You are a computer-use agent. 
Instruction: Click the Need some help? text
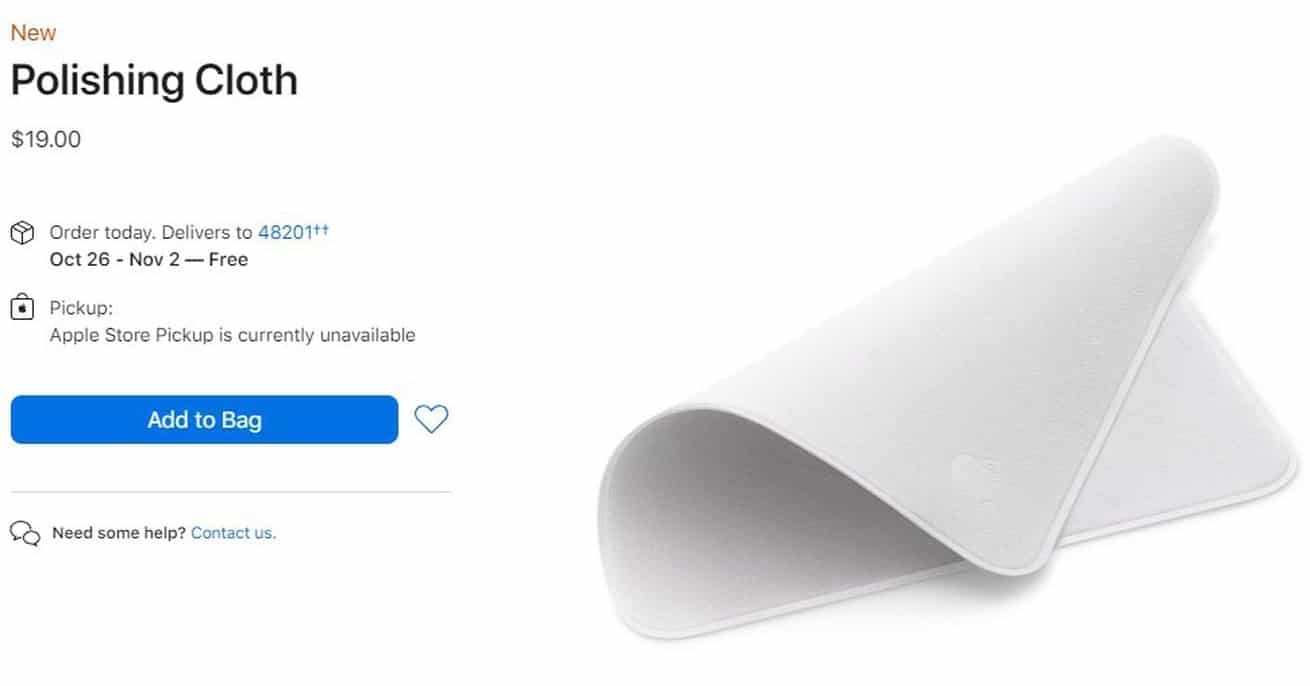point(119,533)
